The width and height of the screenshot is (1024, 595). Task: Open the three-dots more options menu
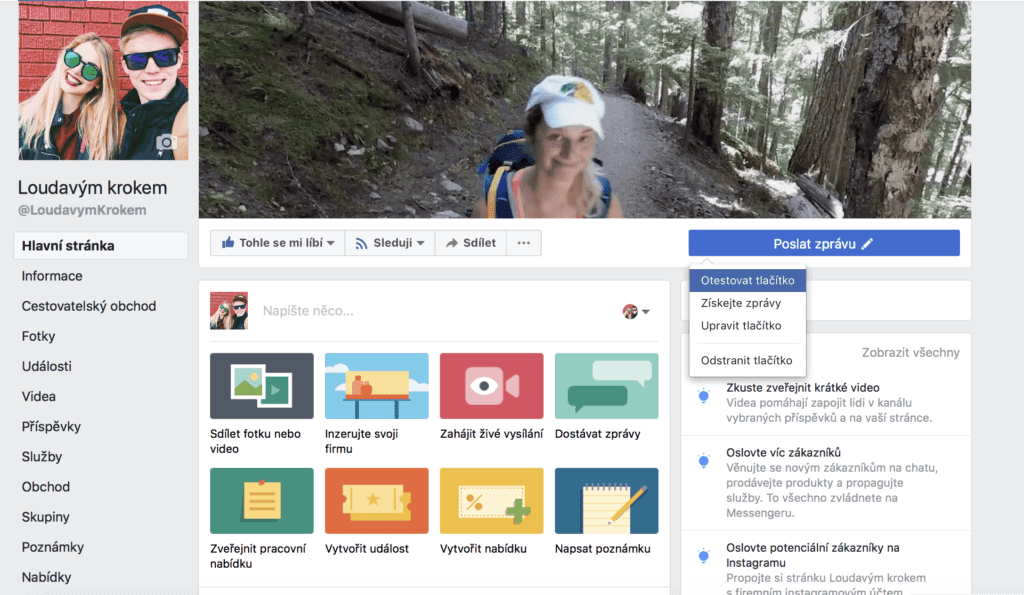(524, 242)
